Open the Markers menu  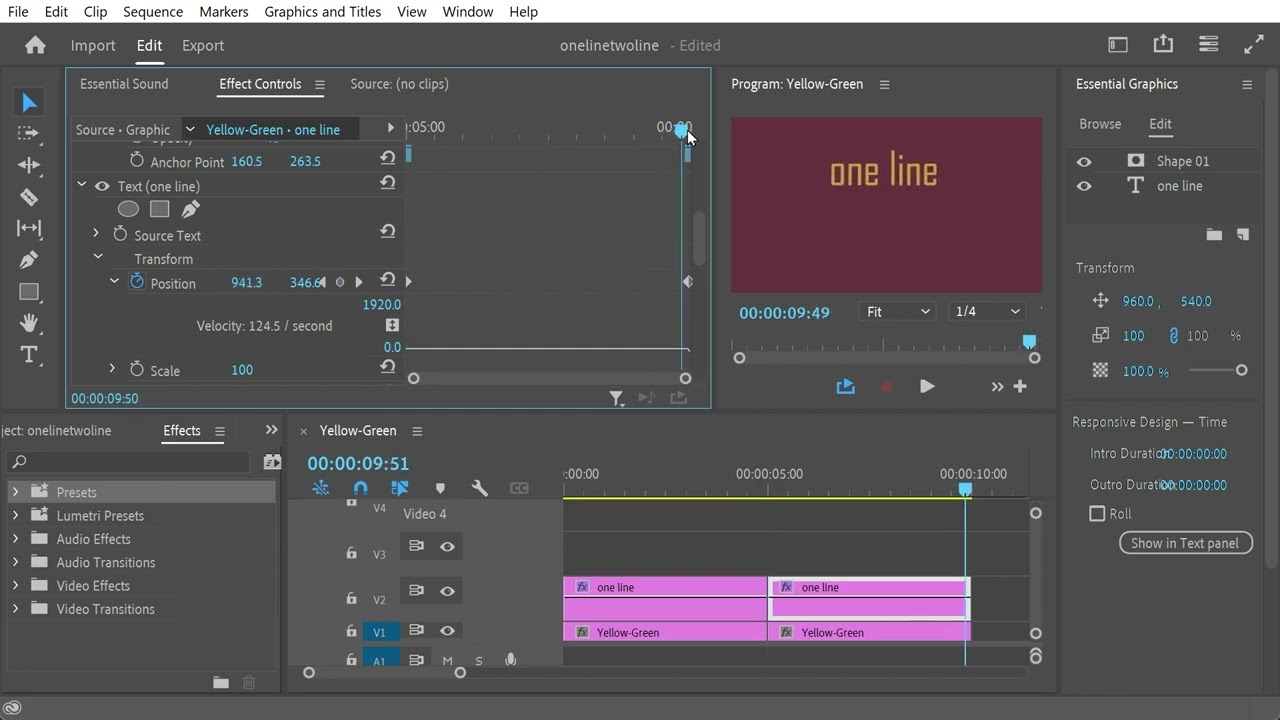click(x=224, y=11)
